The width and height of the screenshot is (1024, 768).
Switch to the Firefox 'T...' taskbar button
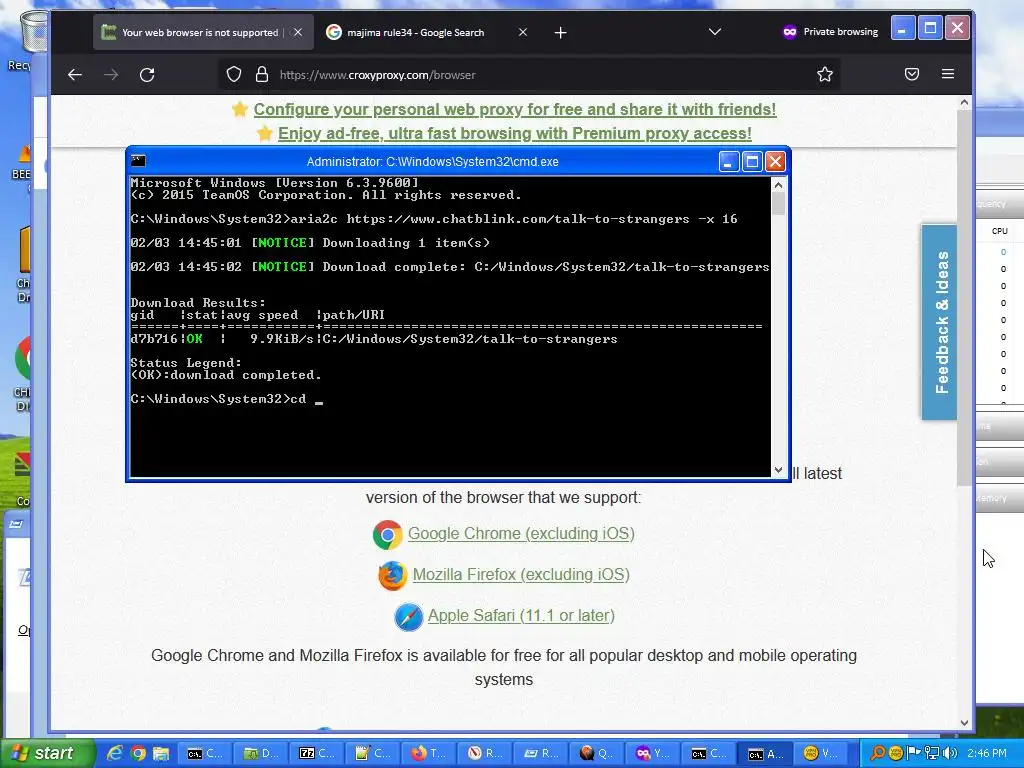tap(429, 754)
